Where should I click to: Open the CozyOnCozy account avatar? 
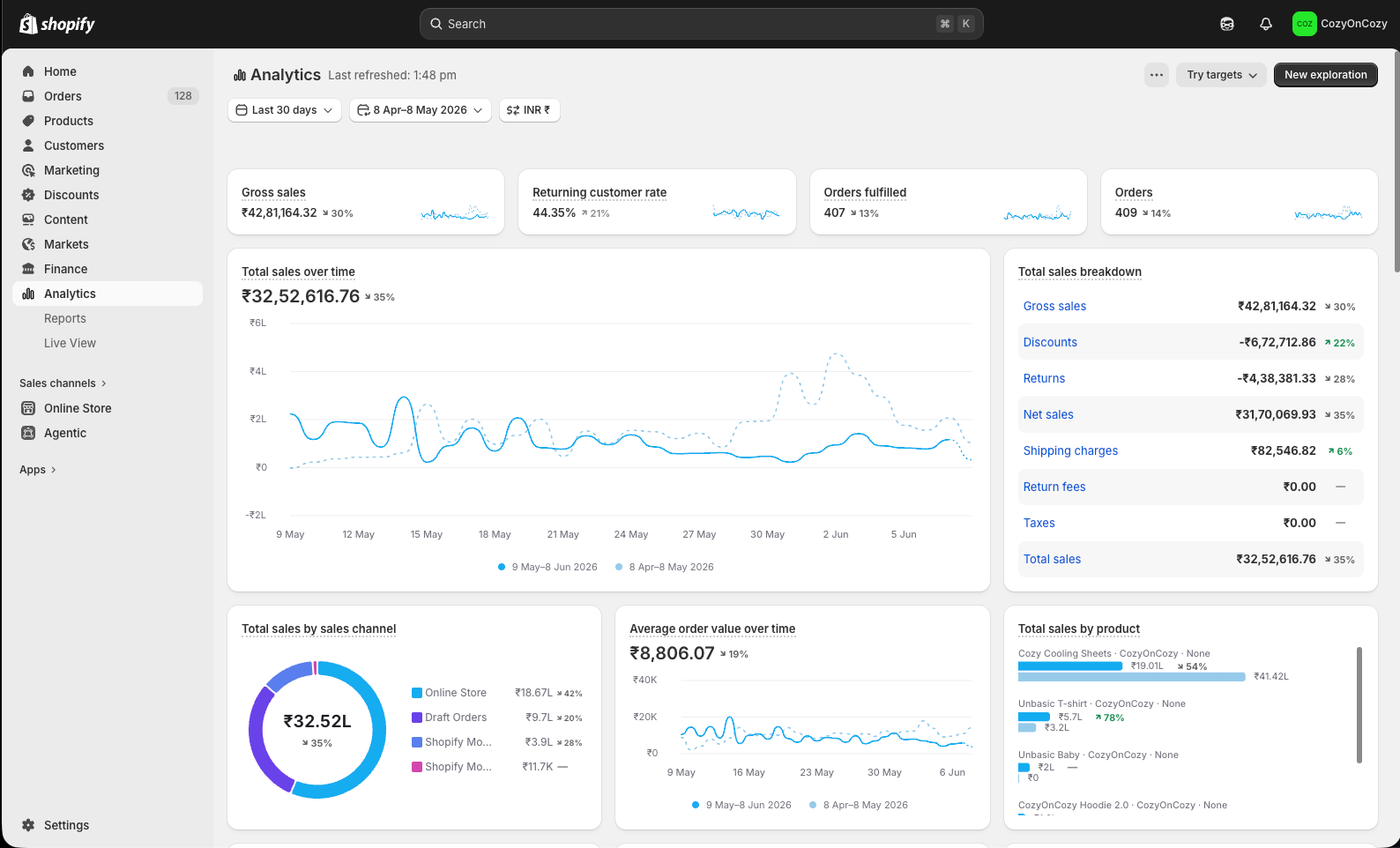(1304, 24)
